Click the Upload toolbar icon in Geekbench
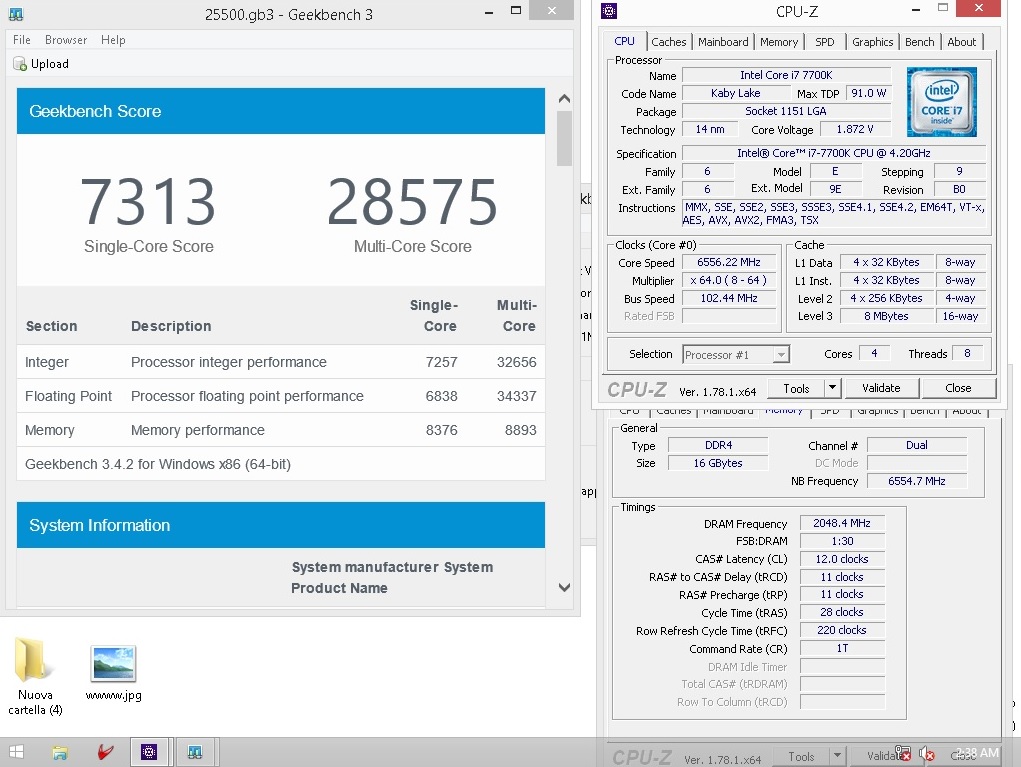The height and width of the screenshot is (767, 1021). [x=20, y=64]
